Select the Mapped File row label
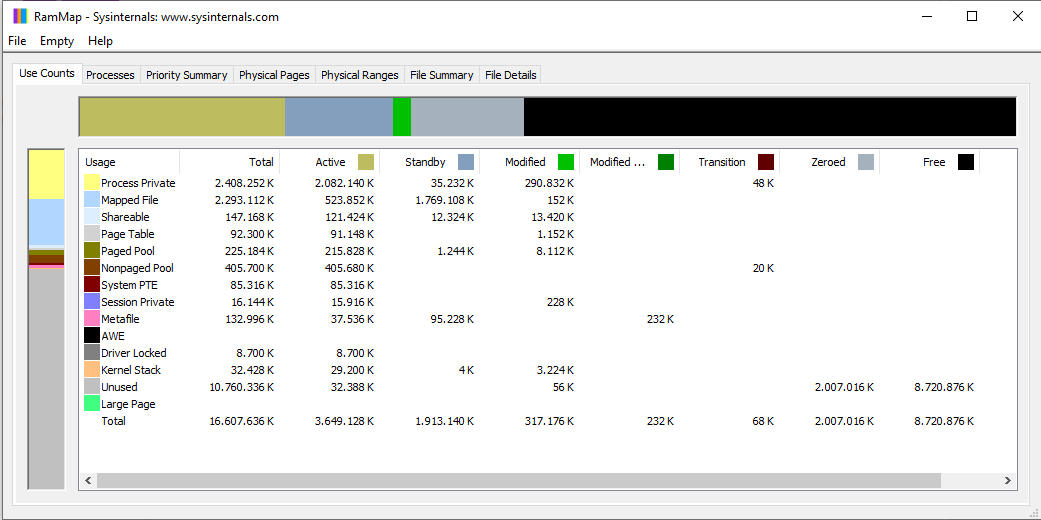The width and height of the screenshot is (1041, 520). pyautogui.click(x=129, y=200)
